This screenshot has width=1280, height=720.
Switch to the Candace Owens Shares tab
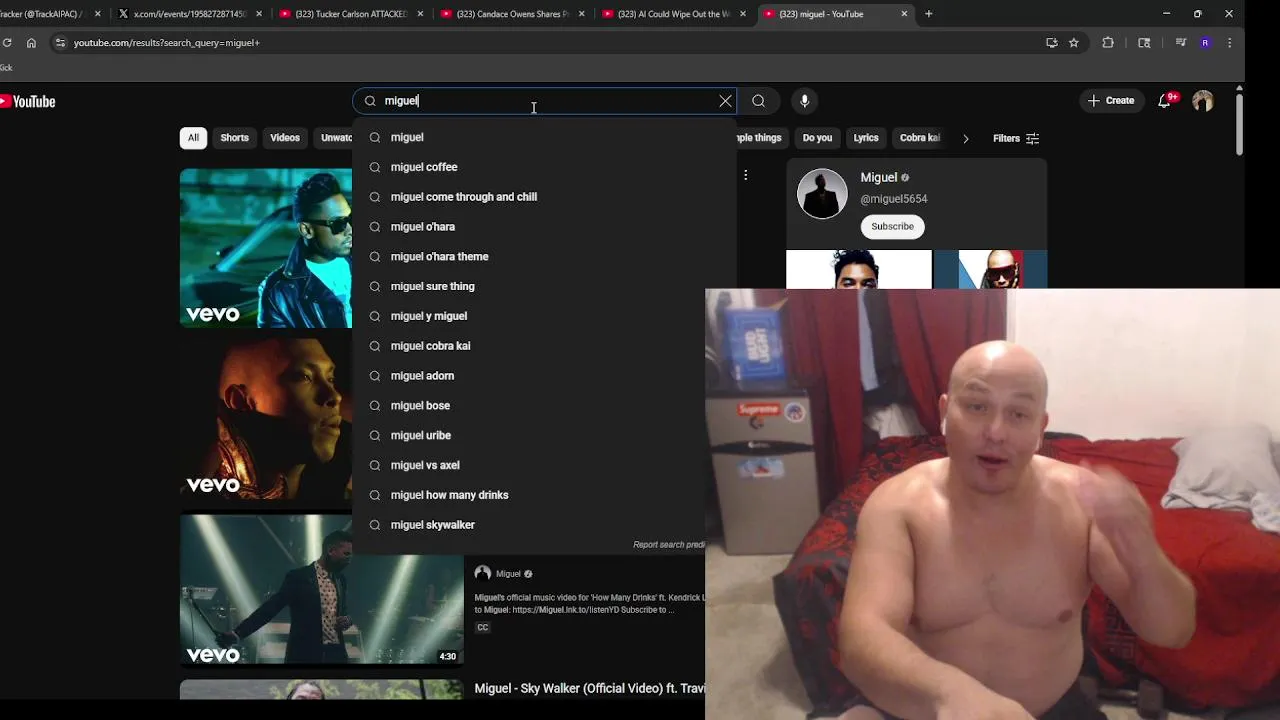point(512,14)
